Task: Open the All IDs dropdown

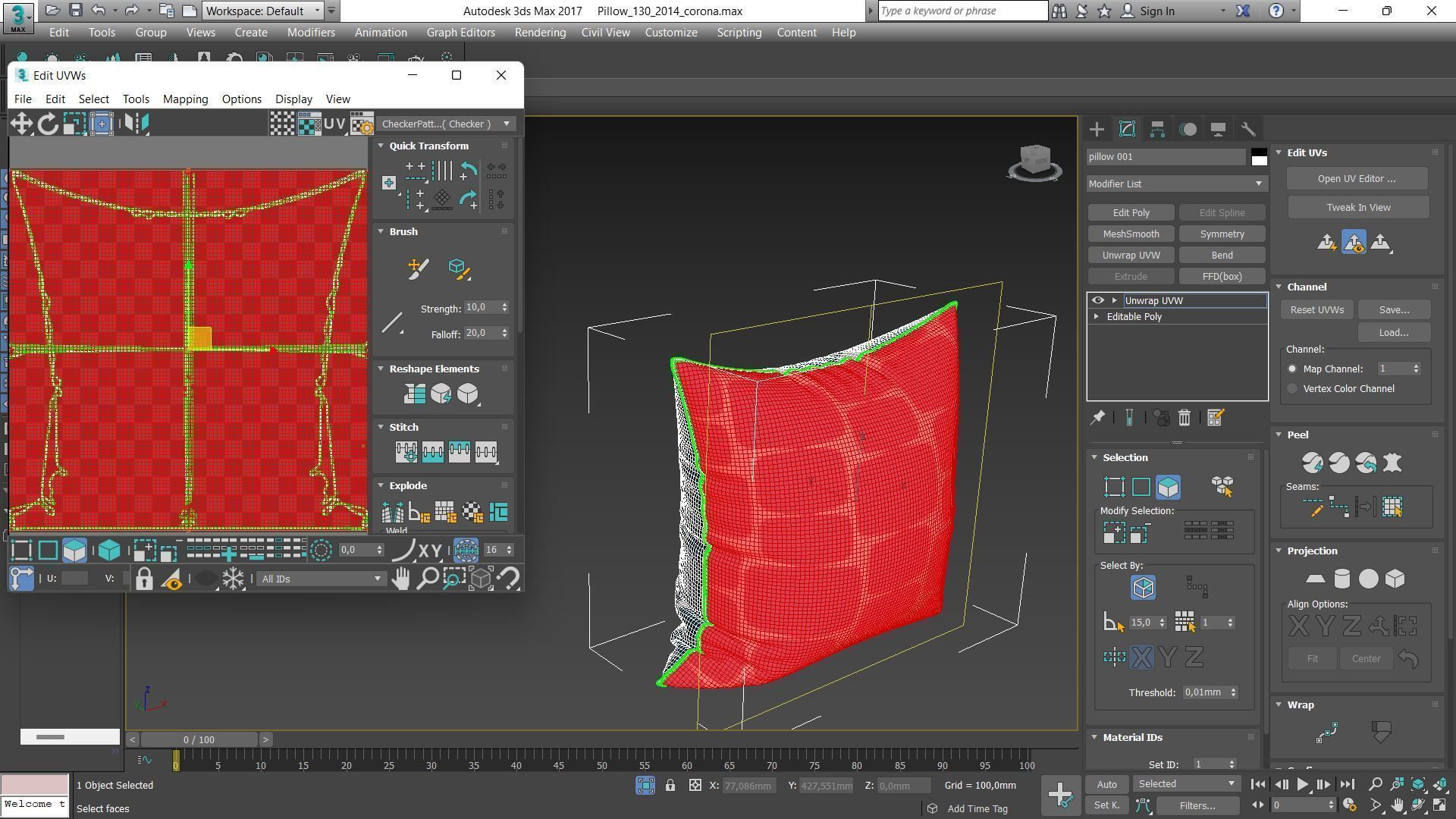Action: [321, 579]
